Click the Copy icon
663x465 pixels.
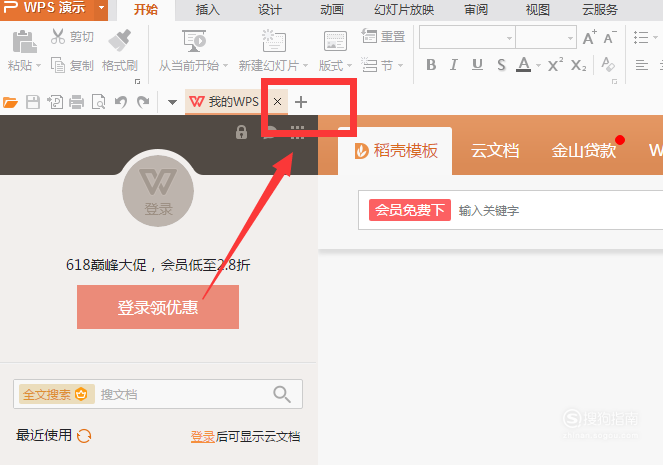(x=58, y=65)
